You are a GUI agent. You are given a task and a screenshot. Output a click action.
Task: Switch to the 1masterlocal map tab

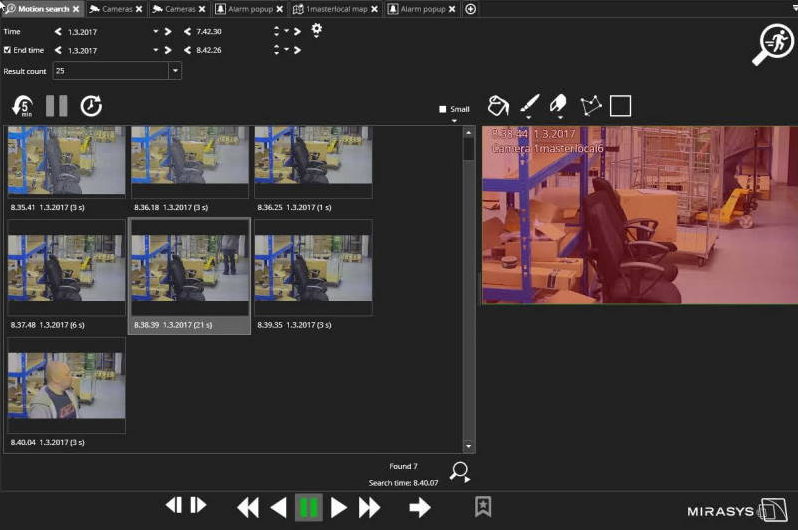336,9
